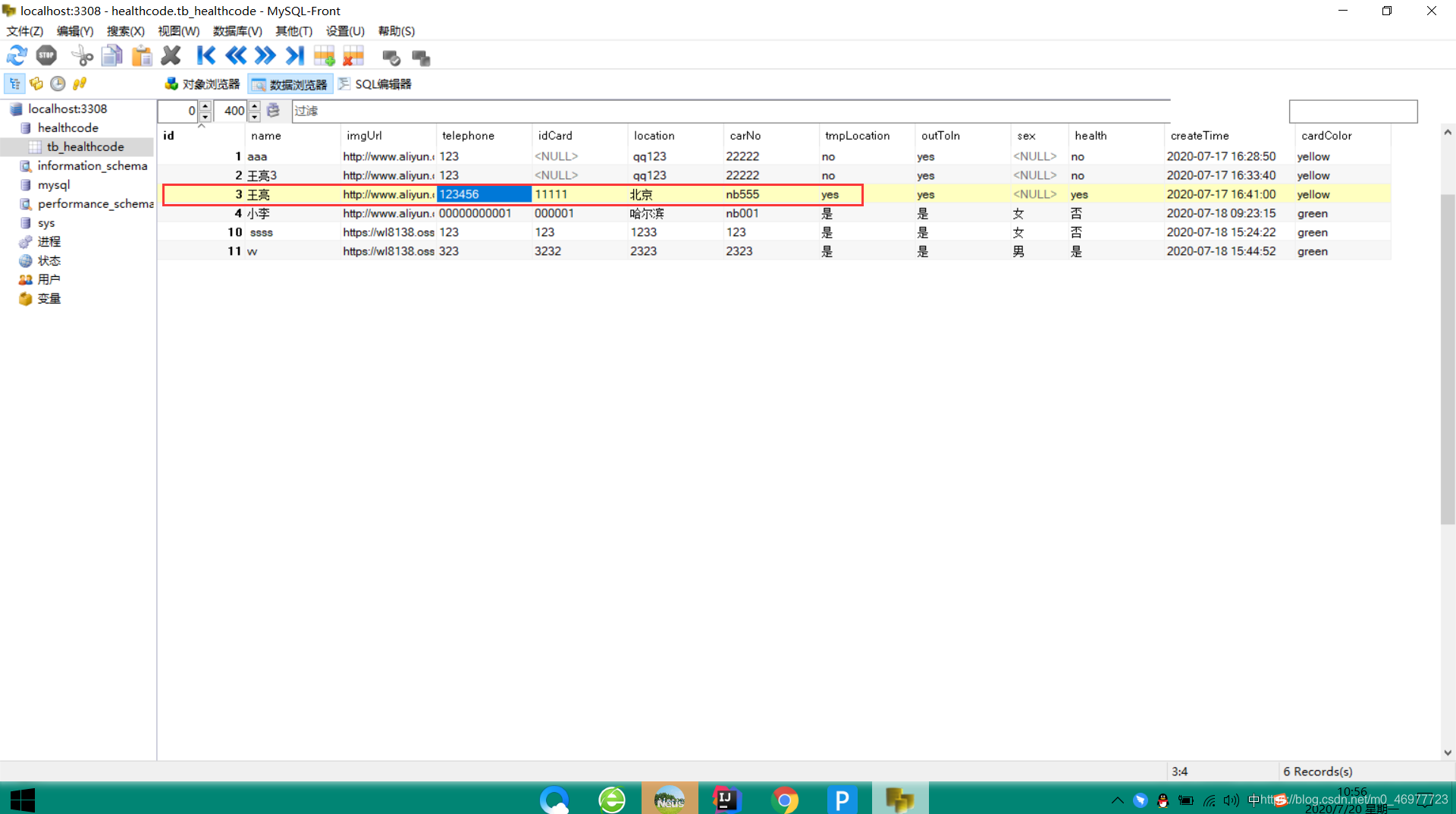This screenshot has height=814, width=1456.
Task: Sort by location column header
Action: [x=675, y=135]
